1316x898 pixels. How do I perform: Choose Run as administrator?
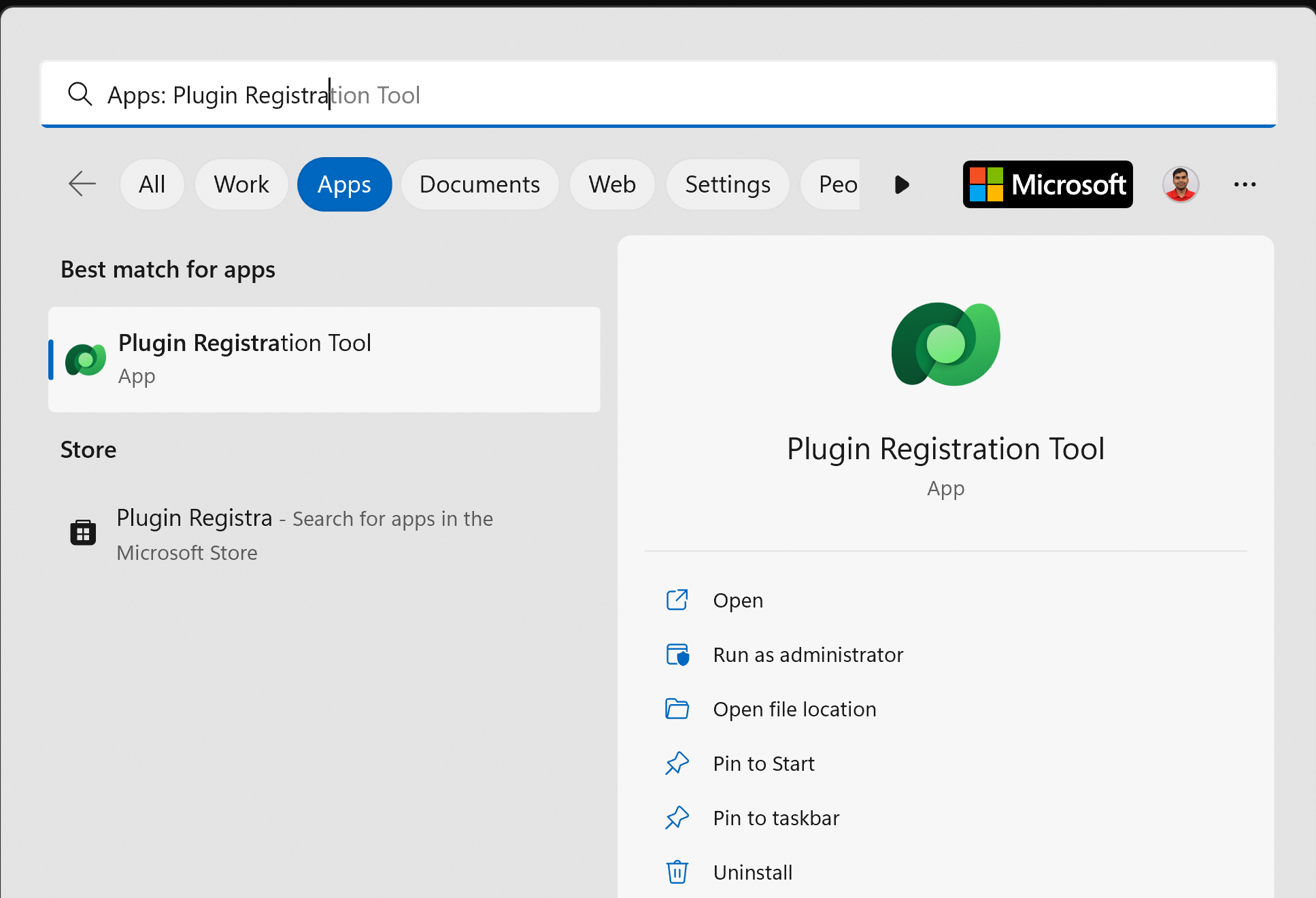click(945, 654)
